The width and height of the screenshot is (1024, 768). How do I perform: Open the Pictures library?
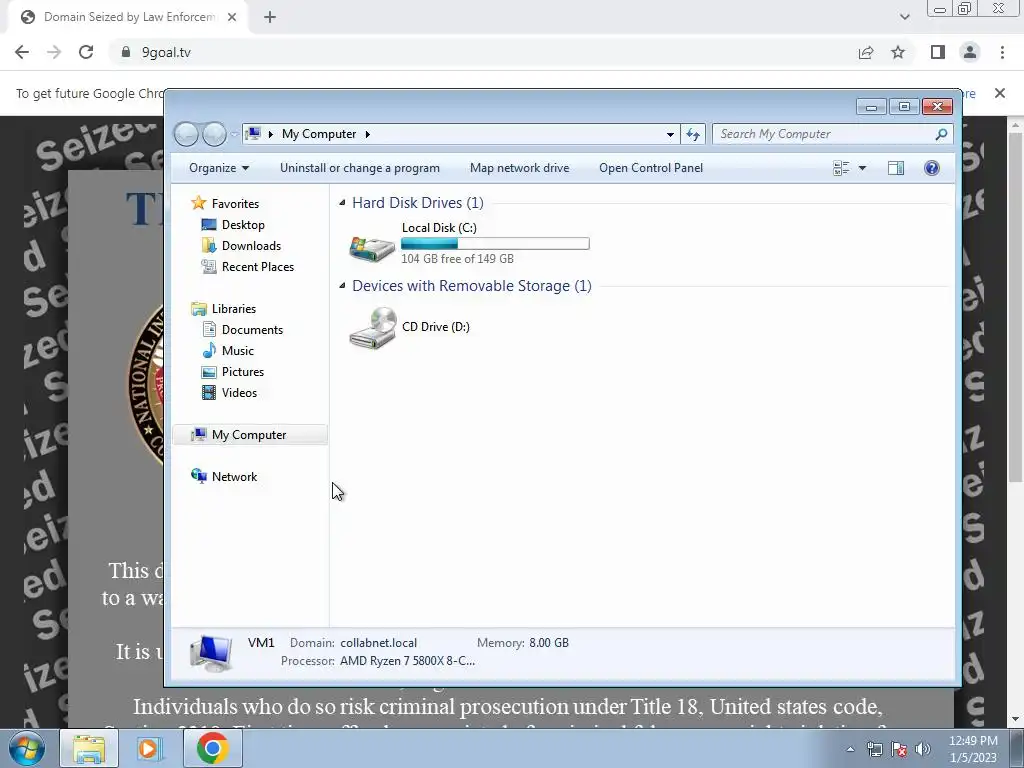coord(243,372)
